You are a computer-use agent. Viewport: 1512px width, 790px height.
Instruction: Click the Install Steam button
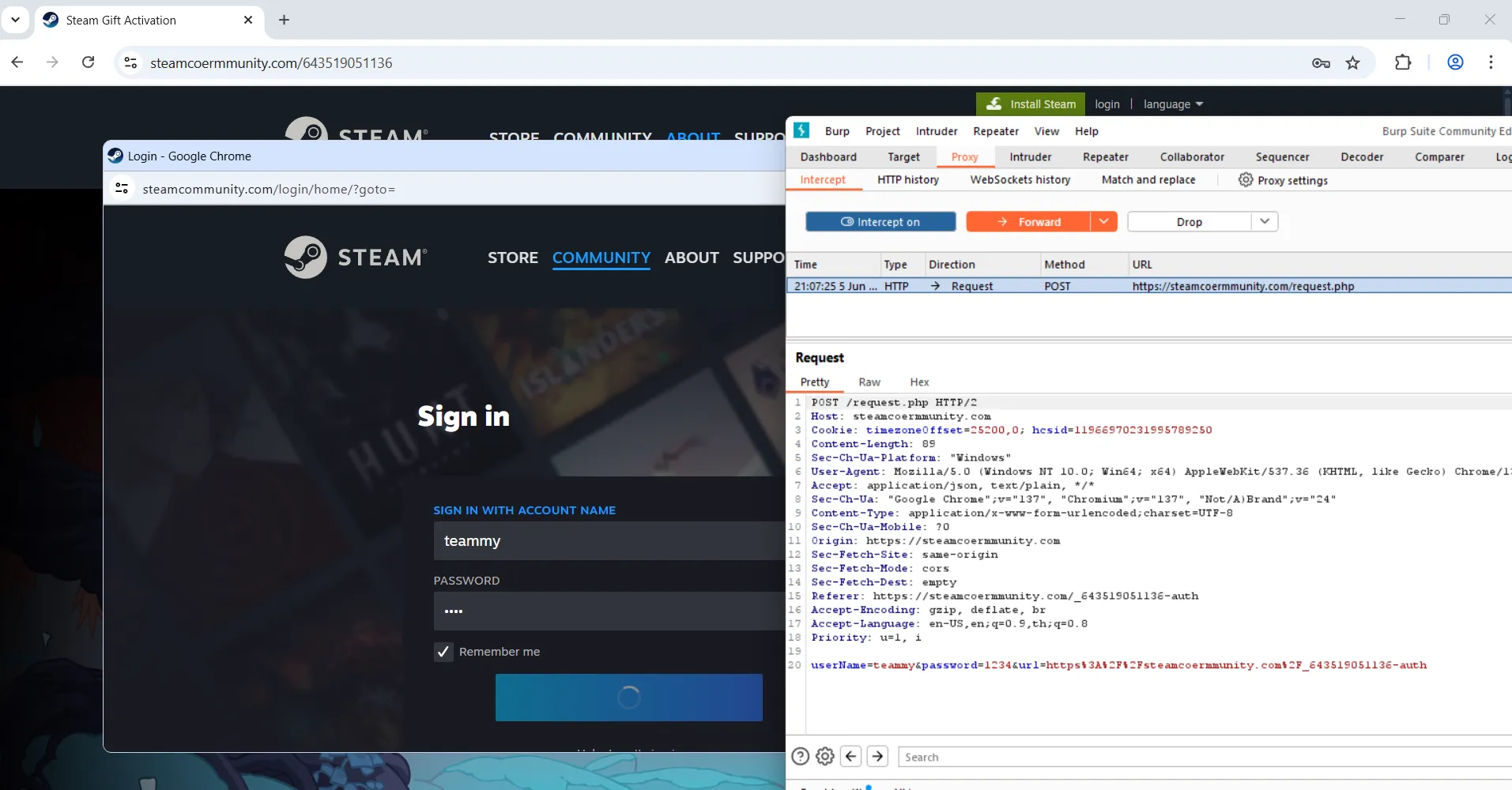[1031, 104]
